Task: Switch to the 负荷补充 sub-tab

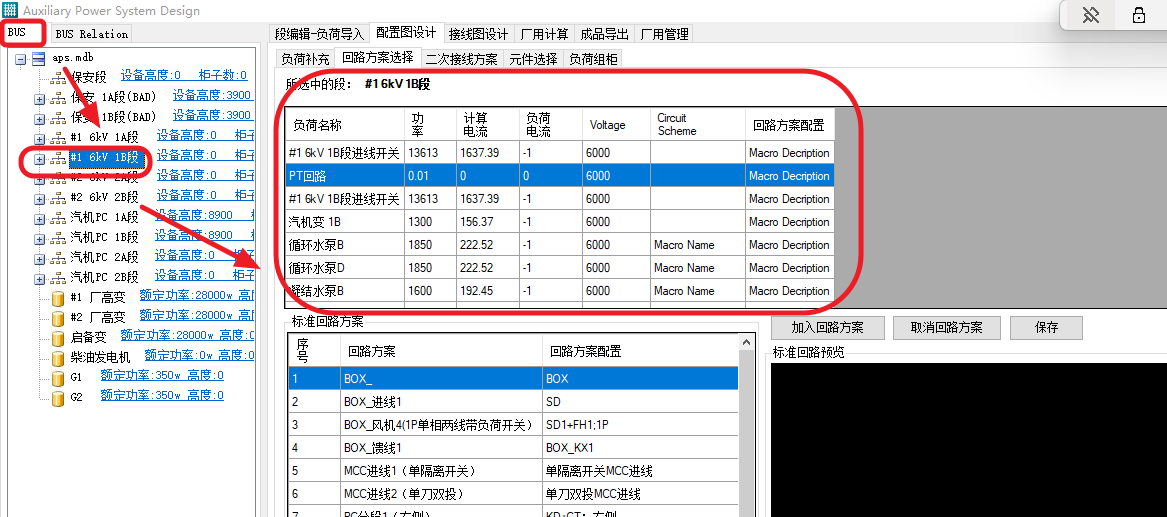Action: (x=305, y=59)
